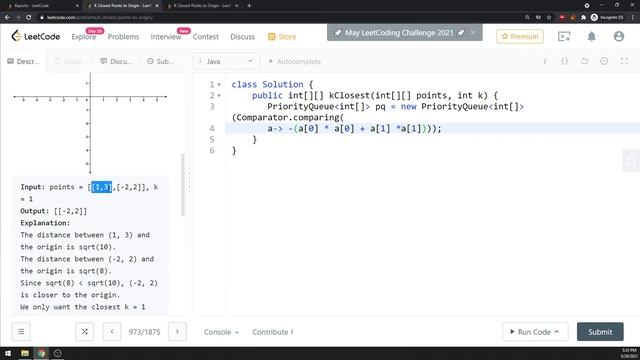Expand the Console dropdown
This screenshot has width=640, height=360.
tap(221, 332)
